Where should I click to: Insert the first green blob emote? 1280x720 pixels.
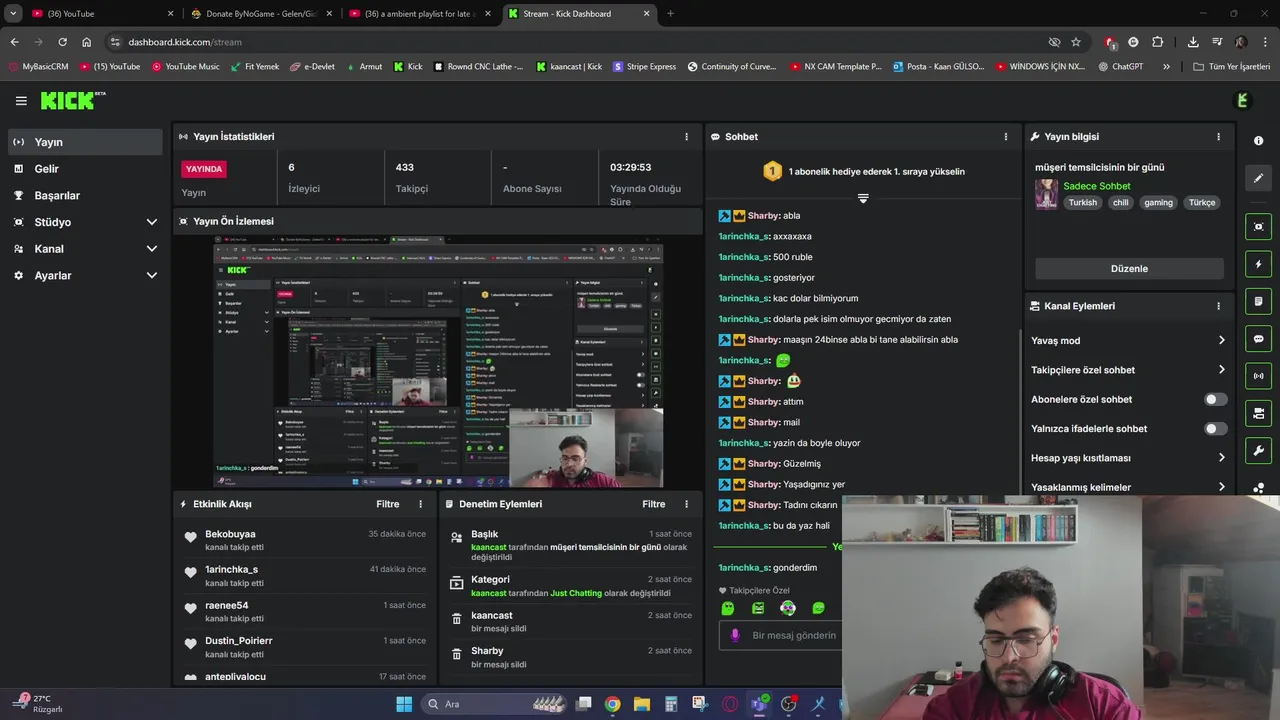pos(728,608)
